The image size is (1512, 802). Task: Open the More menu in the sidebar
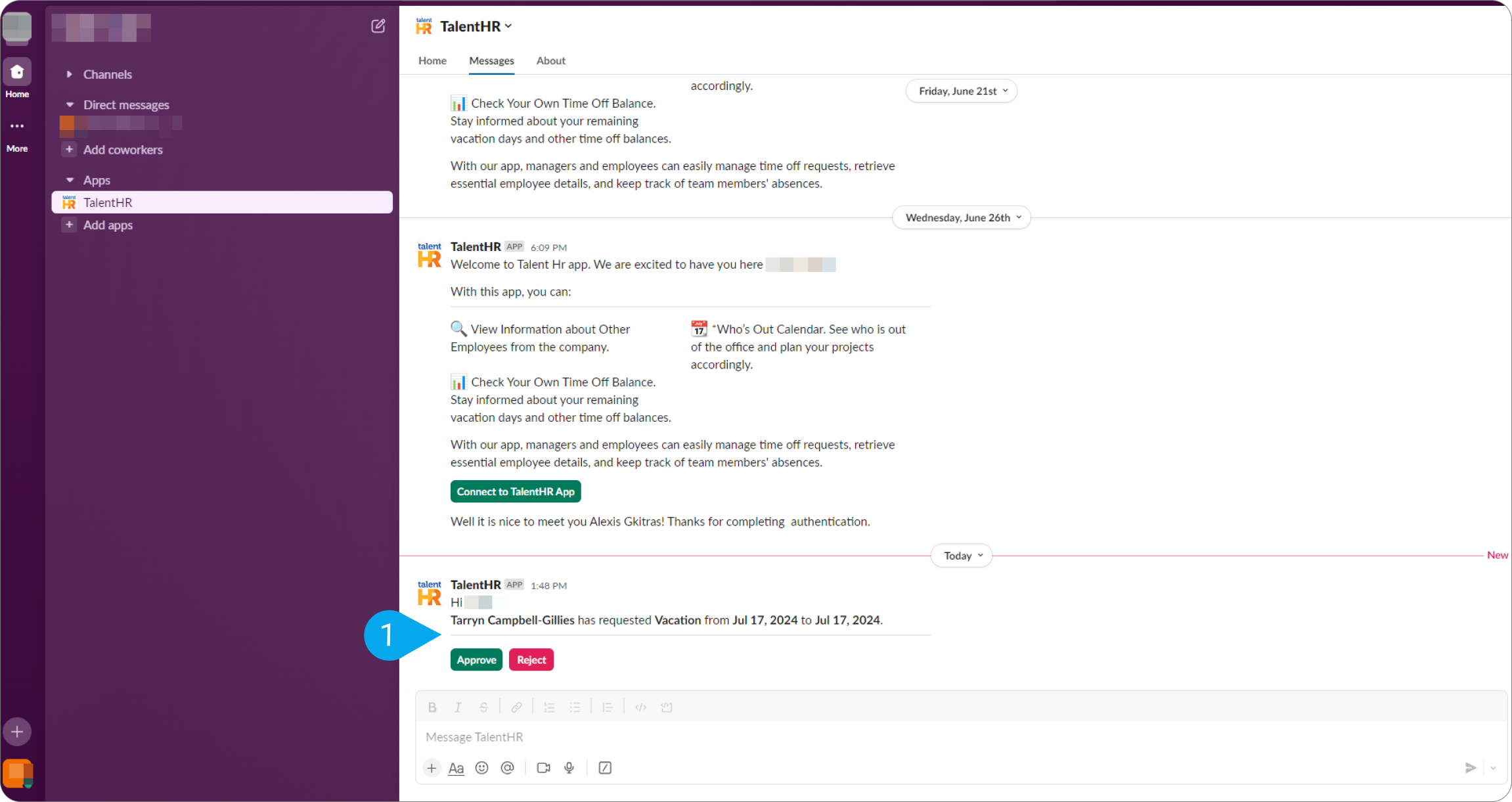pyautogui.click(x=17, y=126)
